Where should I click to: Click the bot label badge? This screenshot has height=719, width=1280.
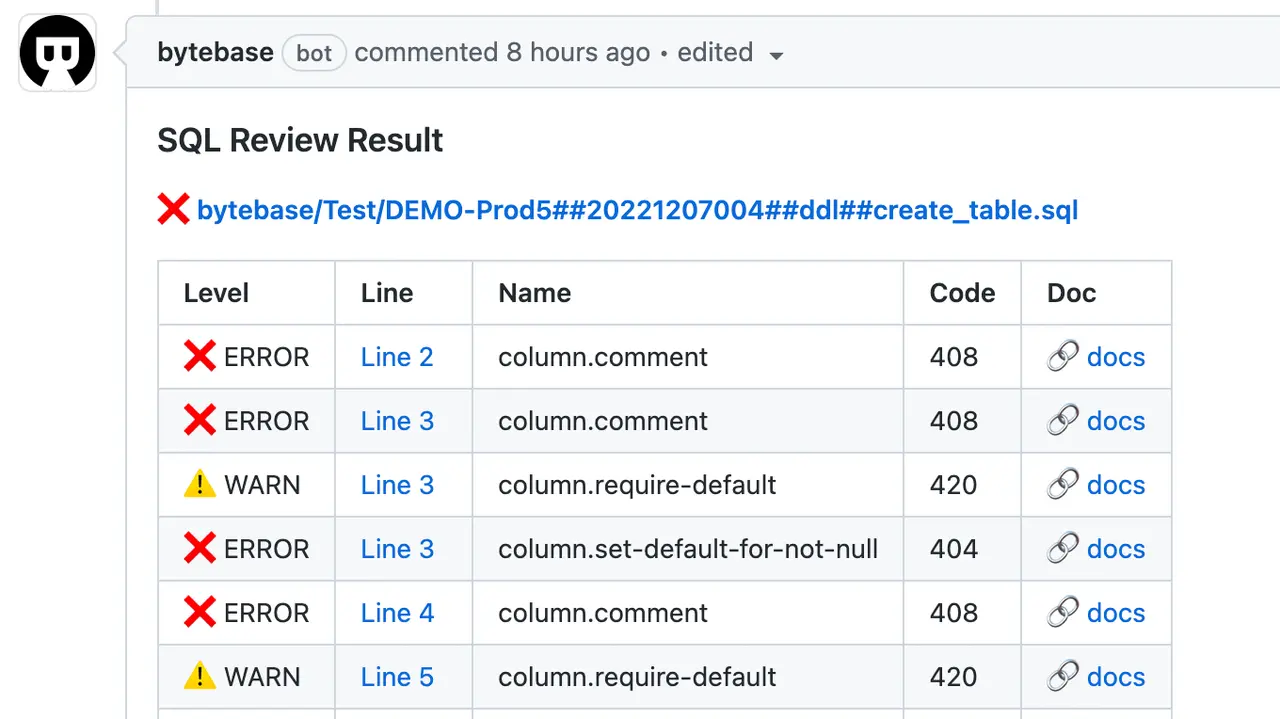tap(314, 54)
